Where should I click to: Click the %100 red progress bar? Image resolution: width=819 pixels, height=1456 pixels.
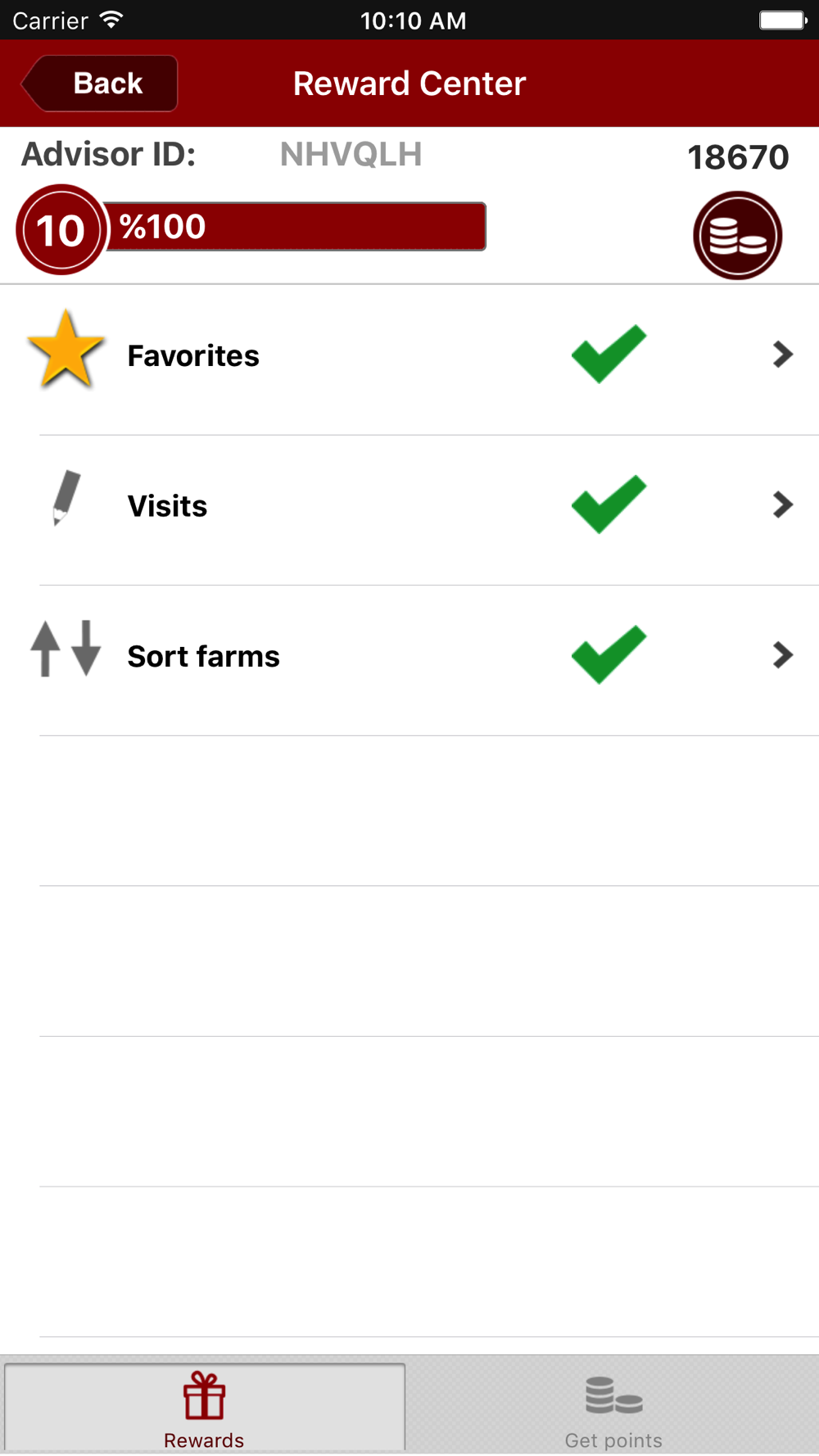pyautogui.click(x=295, y=226)
